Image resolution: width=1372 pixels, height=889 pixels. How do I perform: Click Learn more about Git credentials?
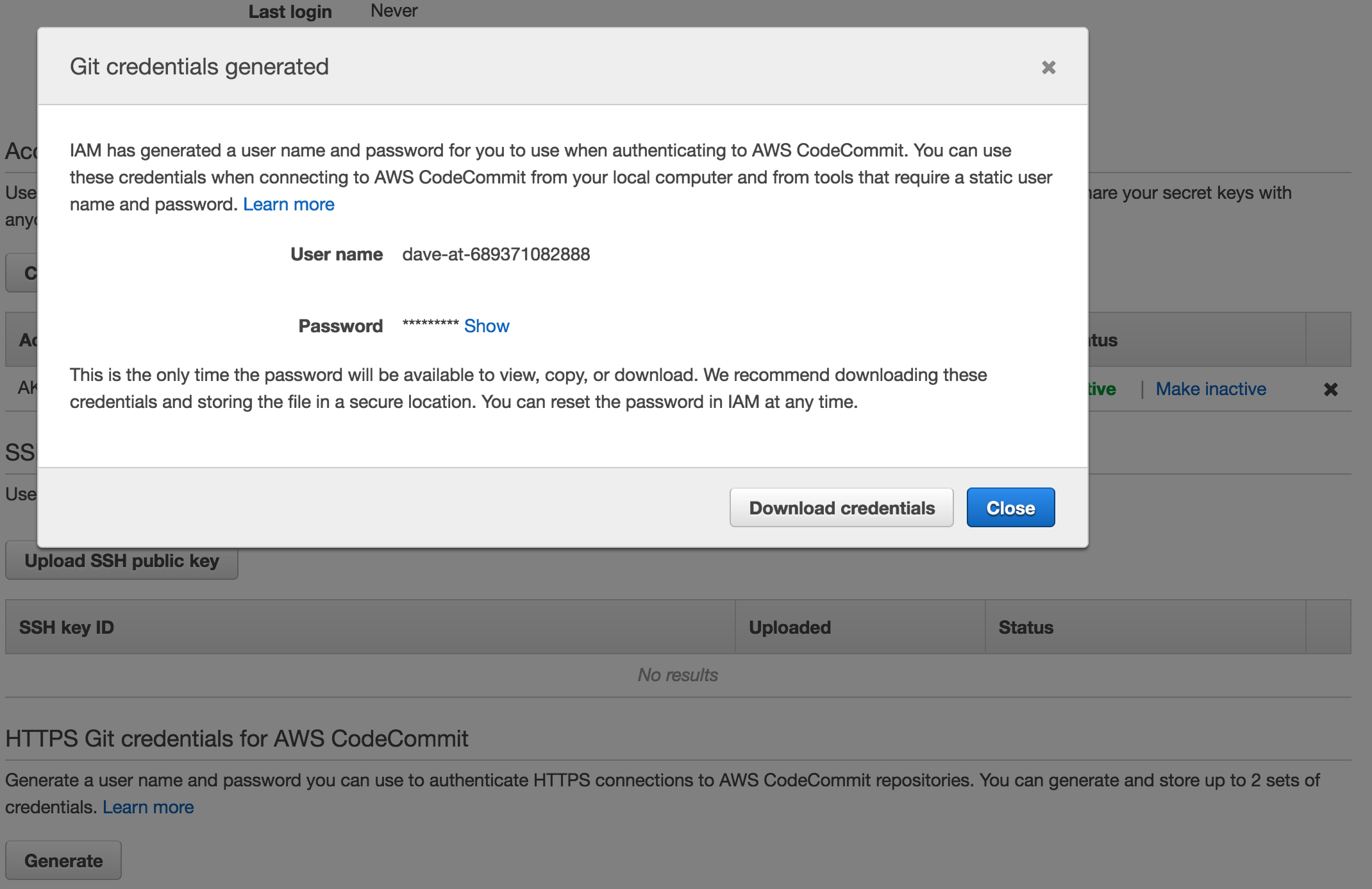point(289,204)
